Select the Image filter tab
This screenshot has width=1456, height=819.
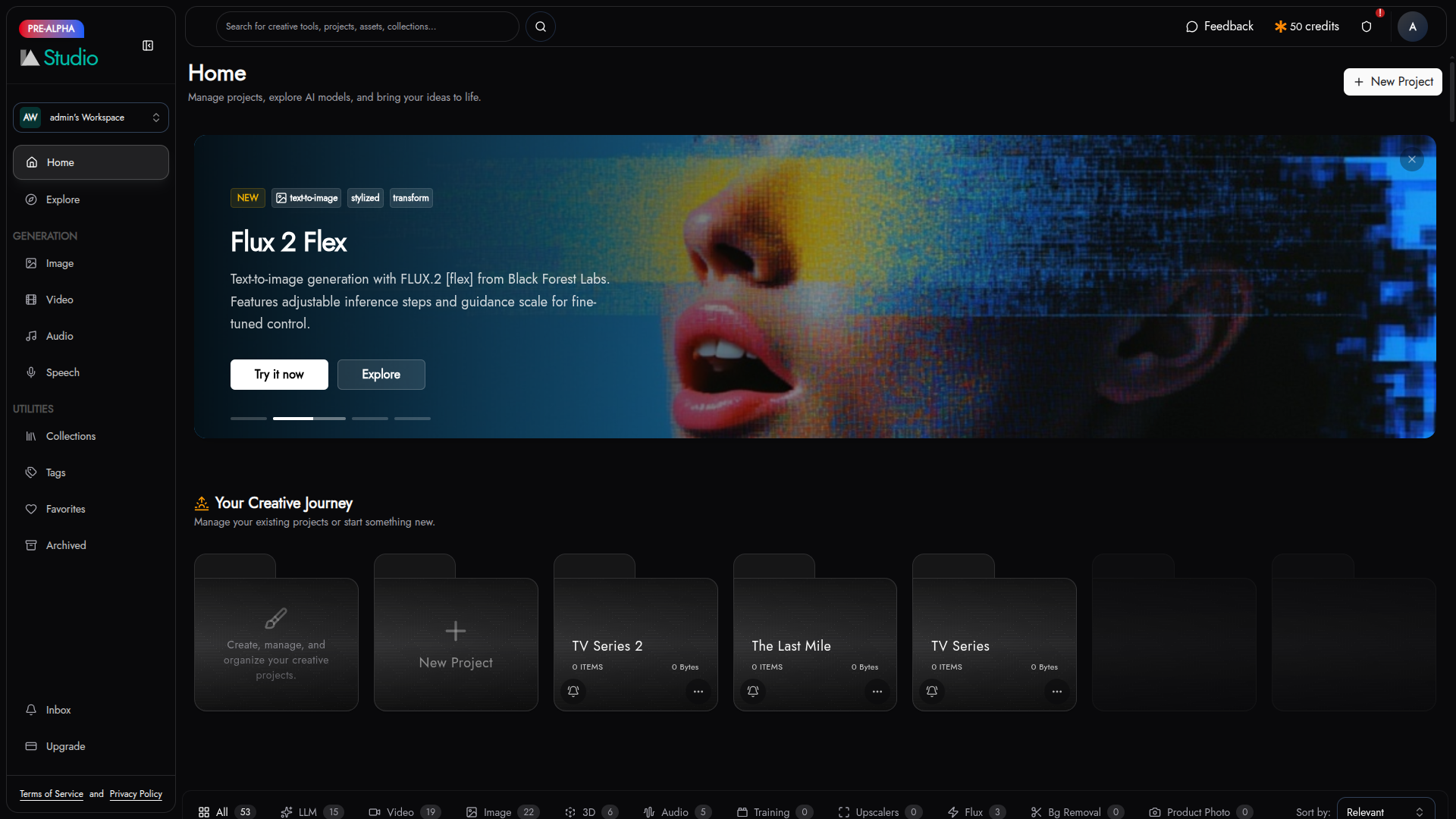502,811
